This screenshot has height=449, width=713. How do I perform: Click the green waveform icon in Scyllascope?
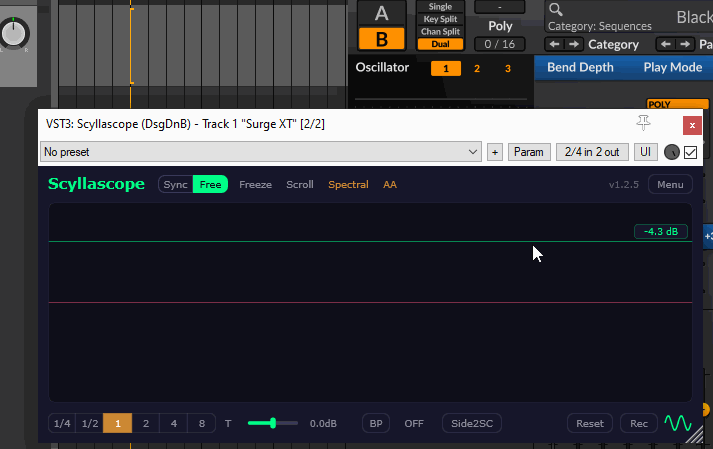[x=678, y=423]
